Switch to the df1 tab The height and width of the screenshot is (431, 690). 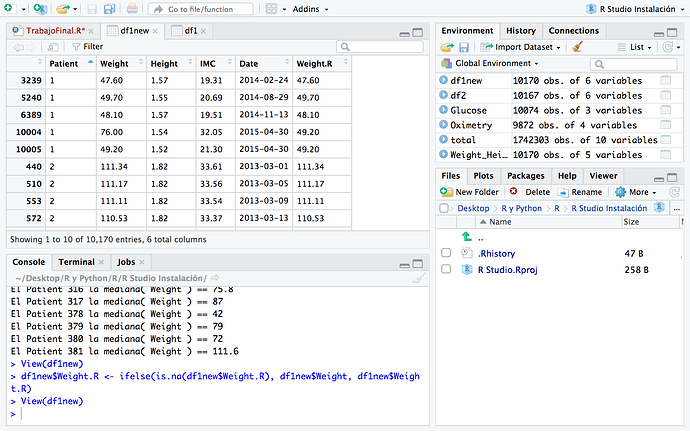tap(191, 31)
